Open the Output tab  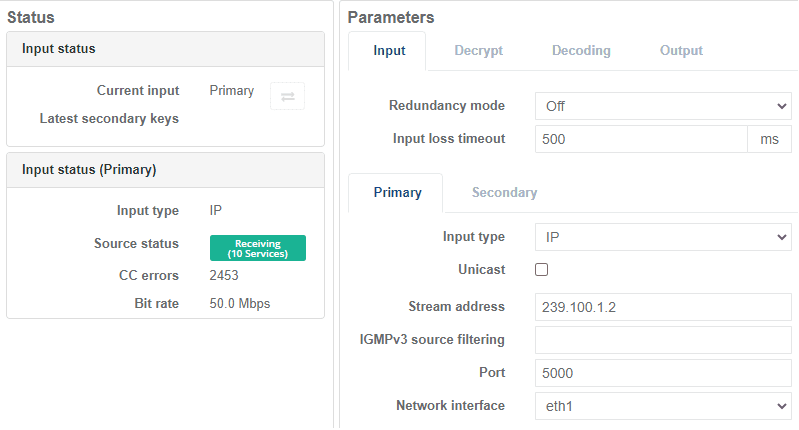pyautogui.click(x=681, y=50)
